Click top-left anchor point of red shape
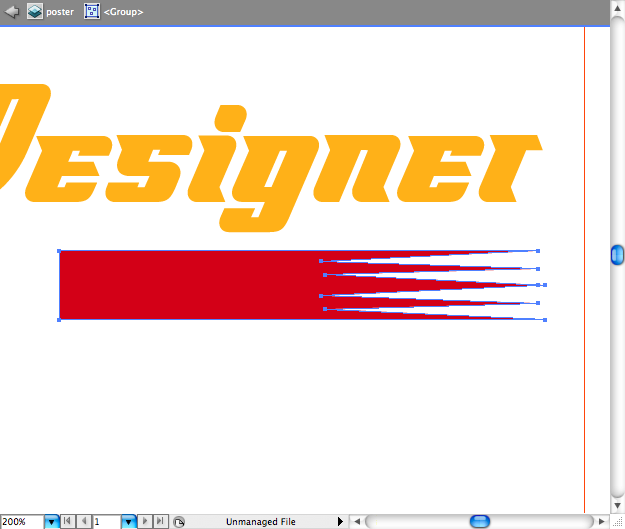625x529 pixels. coord(59,251)
